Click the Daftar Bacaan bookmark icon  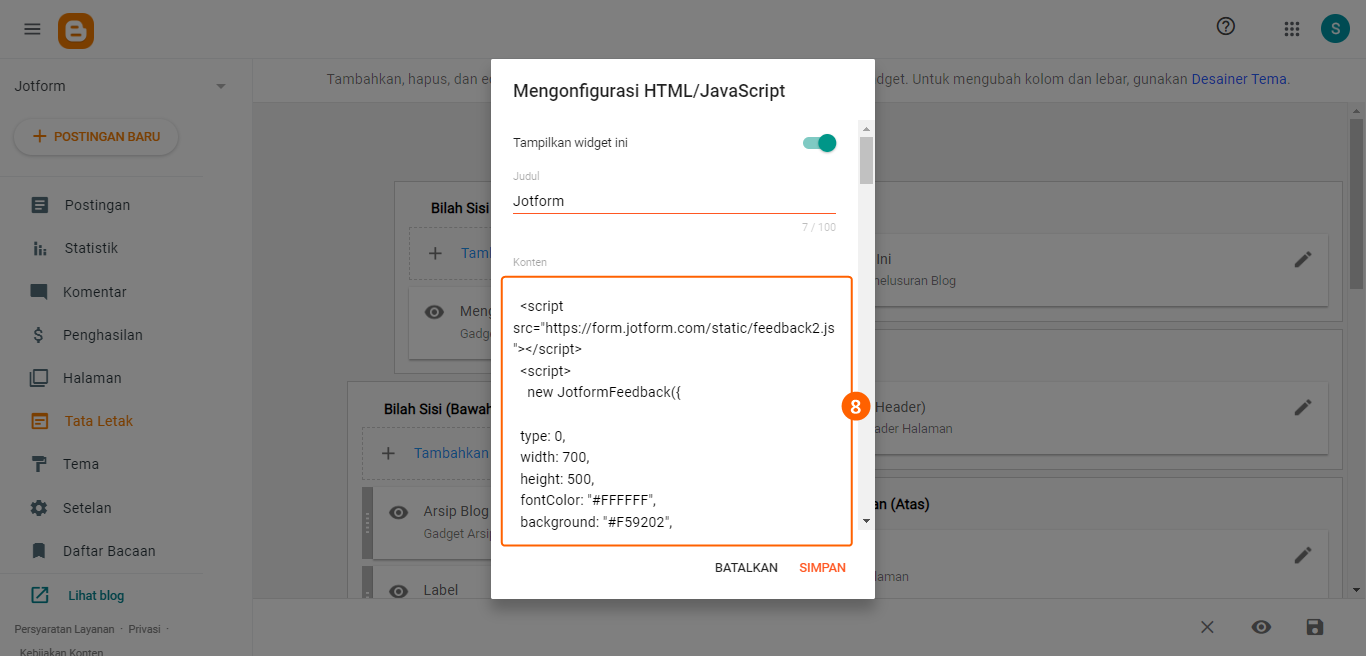pyautogui.click(x=39, y=551)
